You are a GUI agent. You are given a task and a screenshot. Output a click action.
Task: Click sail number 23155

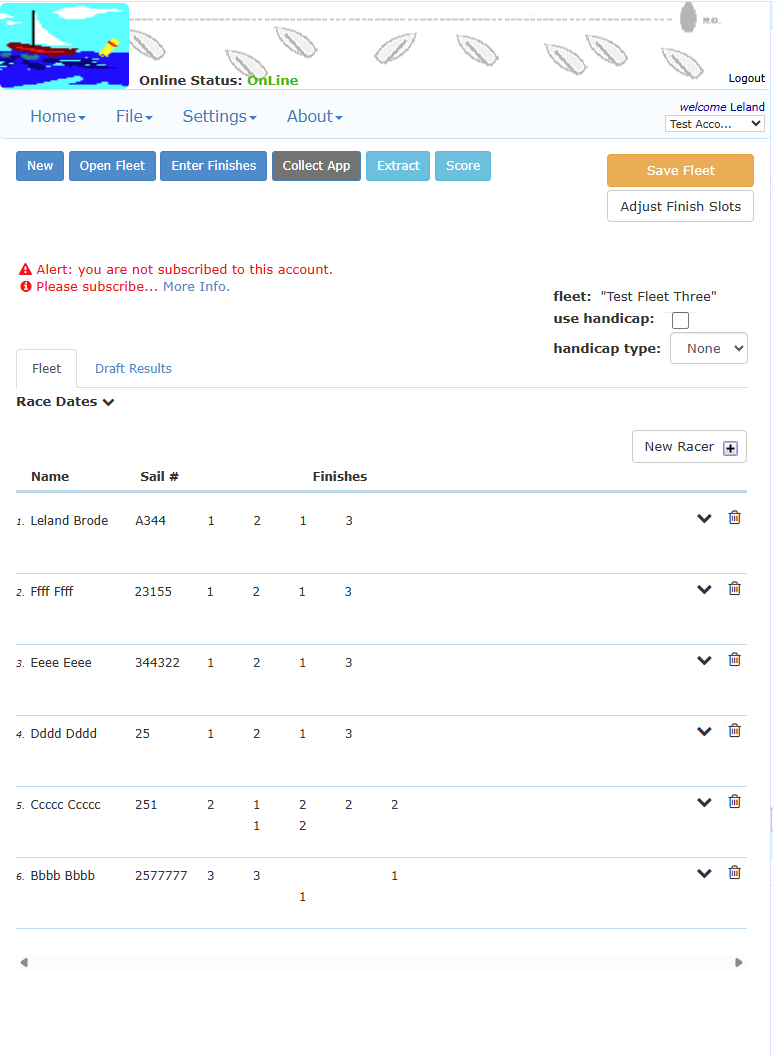click(153, 592)
